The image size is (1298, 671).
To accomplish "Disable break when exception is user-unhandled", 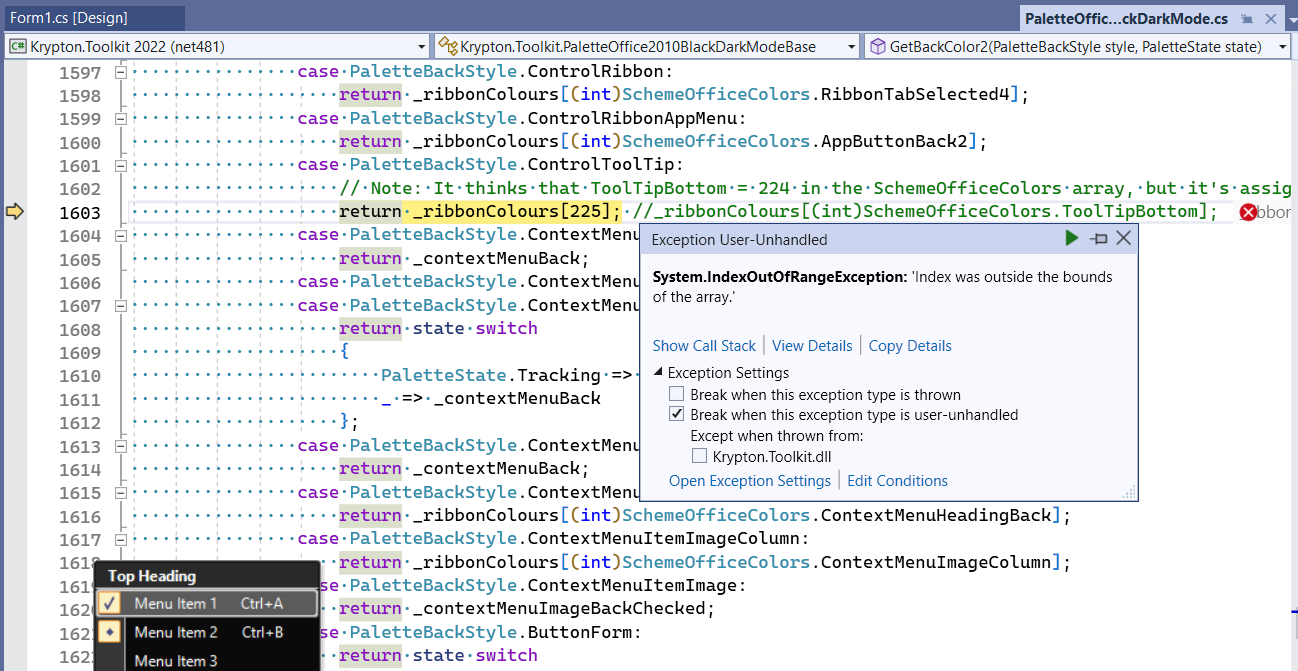I will (x=676, y=413).
